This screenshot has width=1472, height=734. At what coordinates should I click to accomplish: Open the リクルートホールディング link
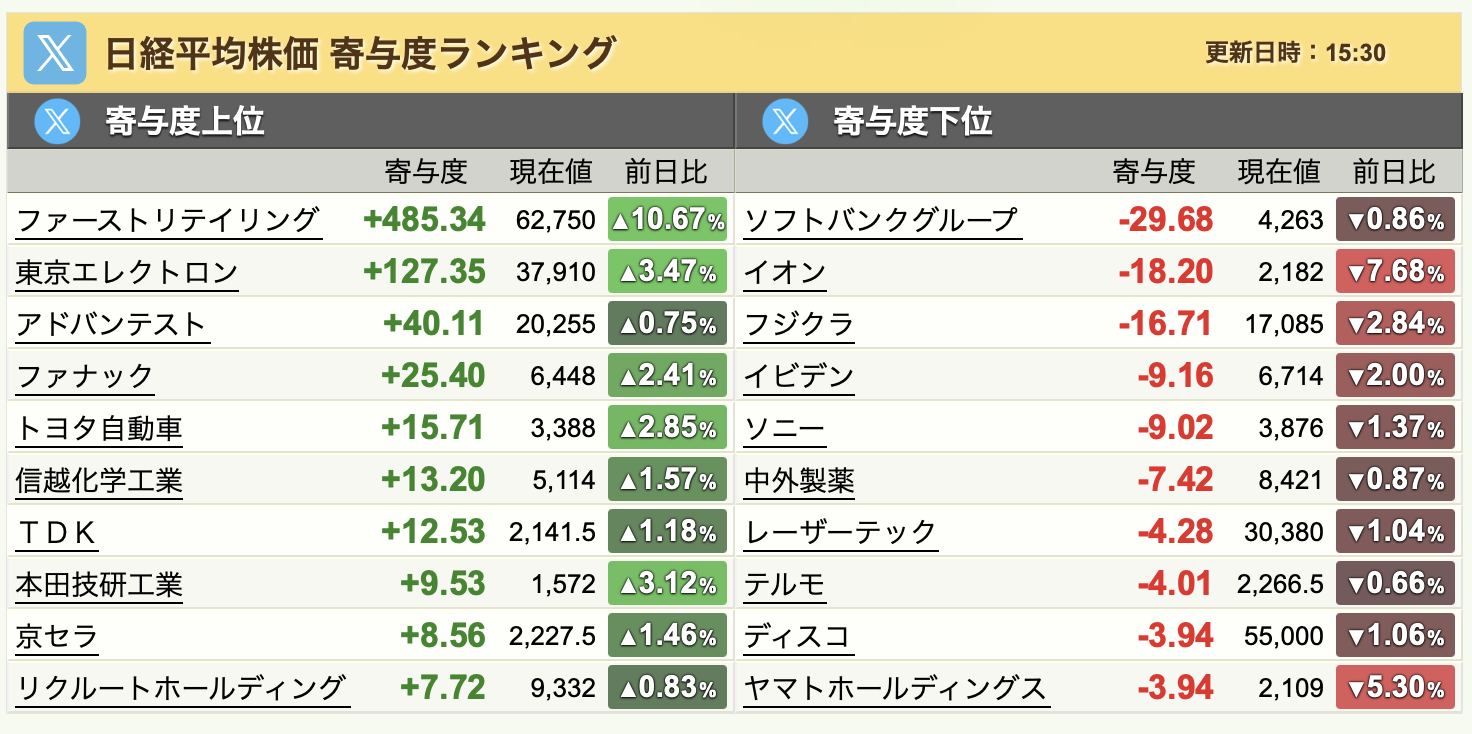[x=182, y=688]
